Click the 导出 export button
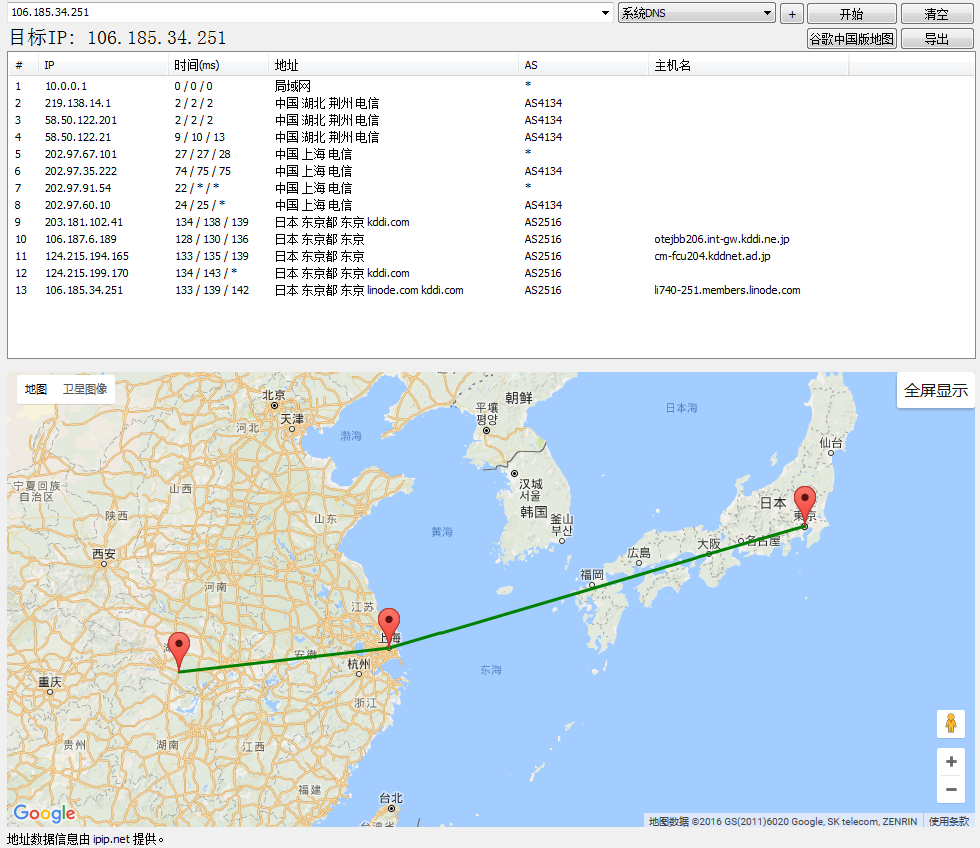The height and width of the screenshot is (848, 980). tap(936, 39)
